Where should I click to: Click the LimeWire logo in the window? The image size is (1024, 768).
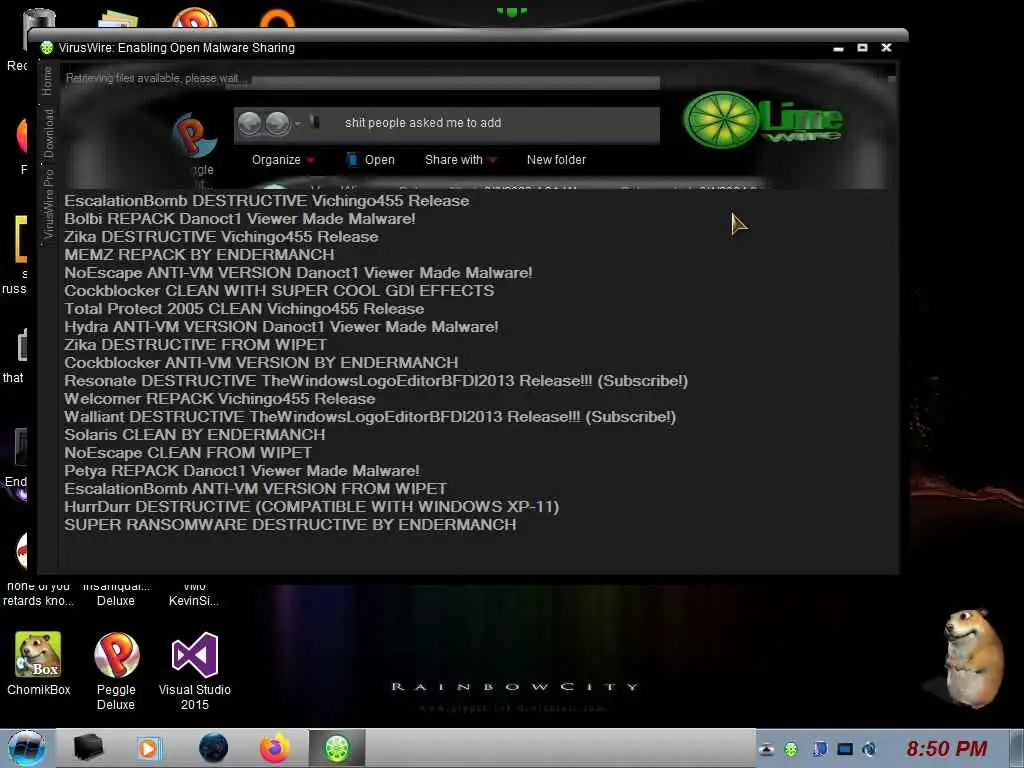[x=762, y=120]
